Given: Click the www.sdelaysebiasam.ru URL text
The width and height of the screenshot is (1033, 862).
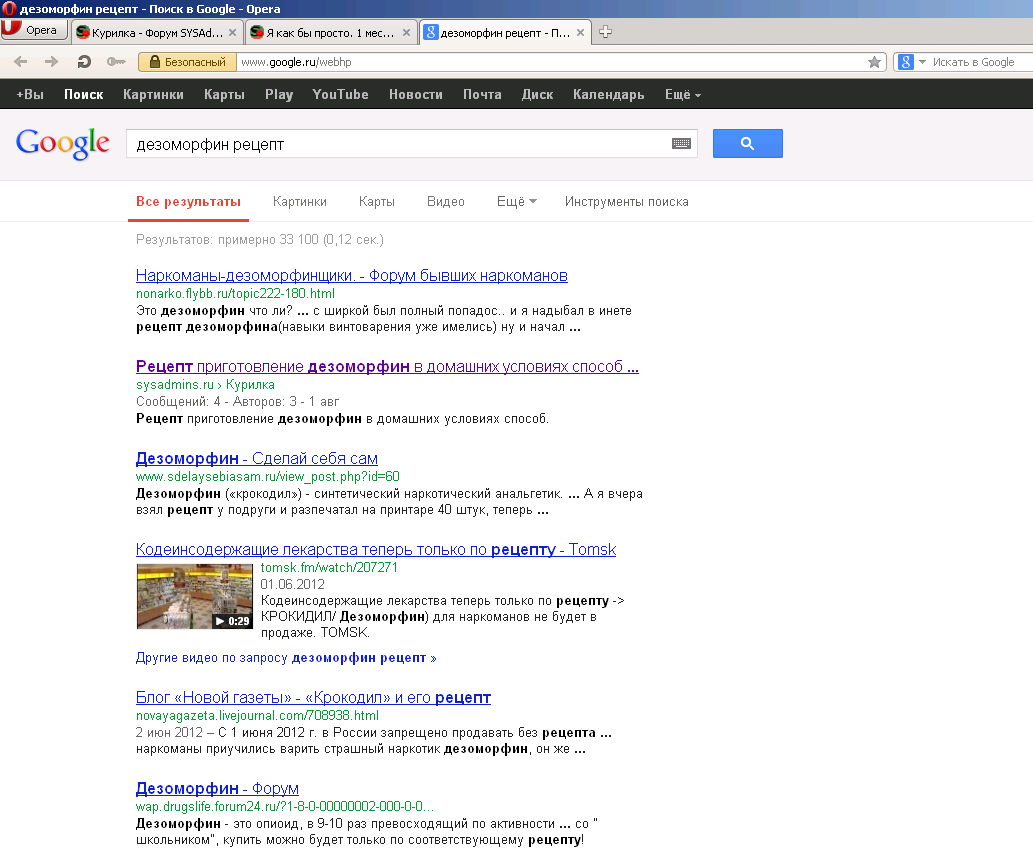Looking at the screenshot, I should pyautogui.click(x=267, y=476).
